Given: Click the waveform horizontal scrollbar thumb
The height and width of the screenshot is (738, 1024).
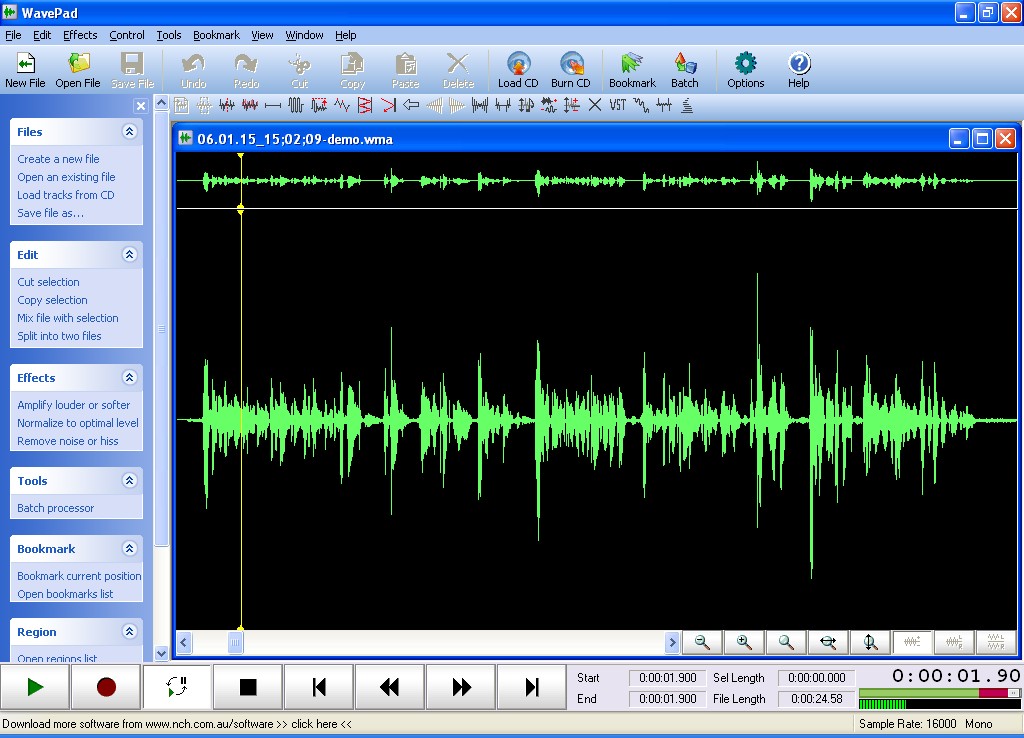Looking at the screenshot, I should [235, 643].
